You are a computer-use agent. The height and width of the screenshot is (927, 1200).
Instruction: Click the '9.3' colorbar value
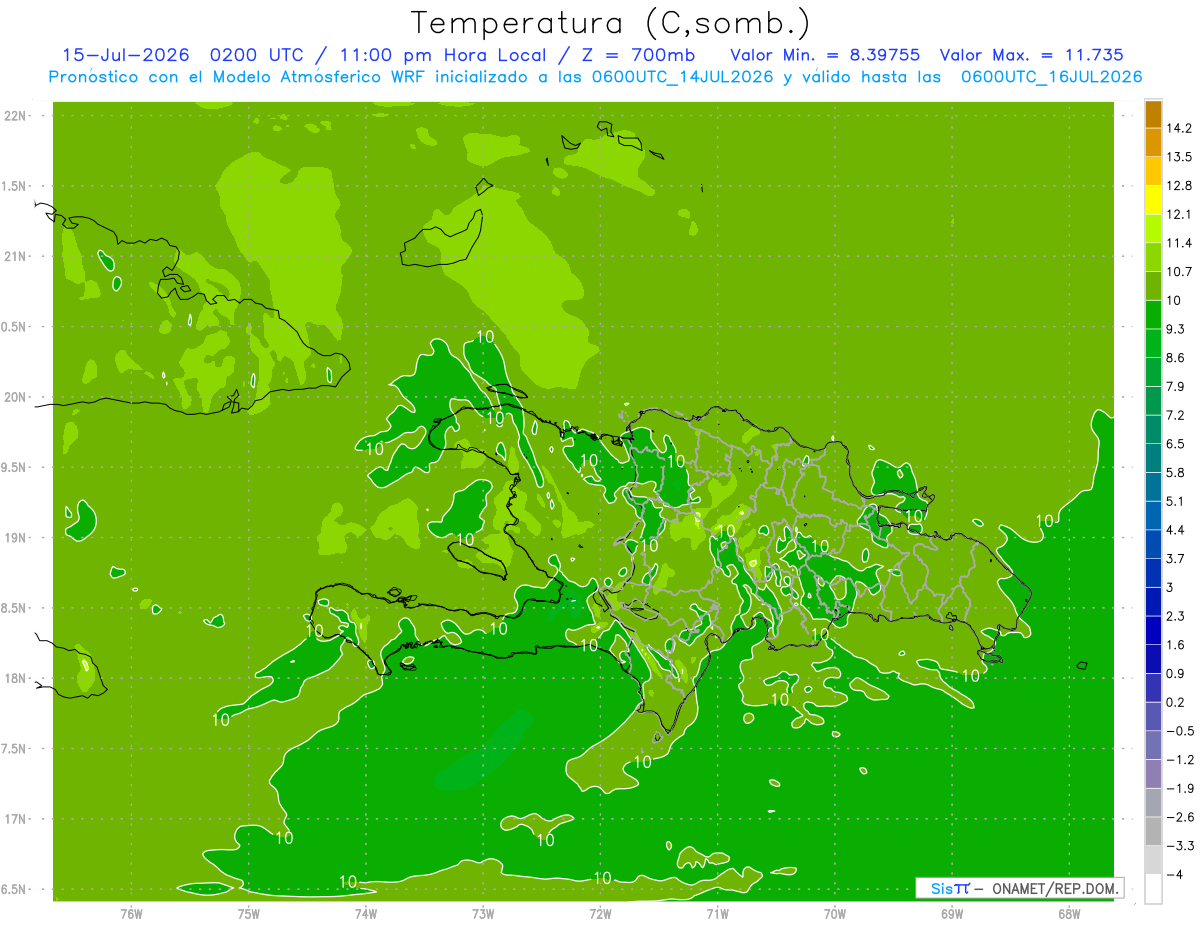1175,329
